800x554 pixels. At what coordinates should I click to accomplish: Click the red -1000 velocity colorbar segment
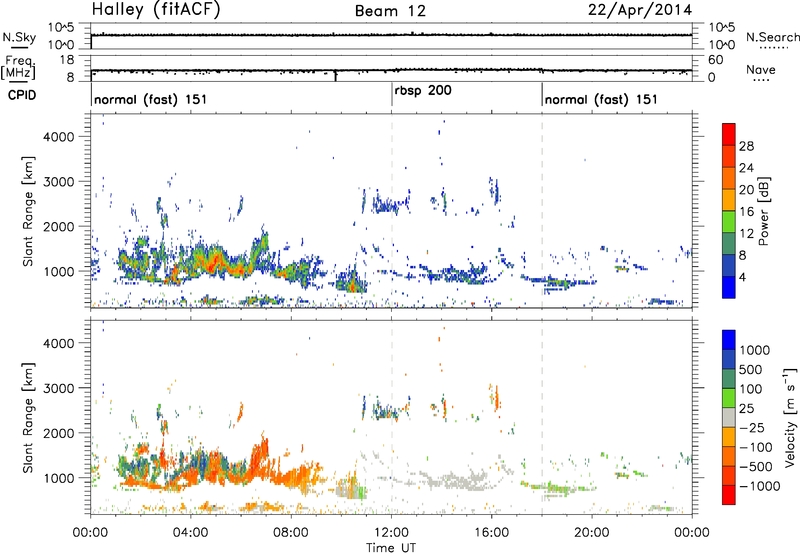729,495
